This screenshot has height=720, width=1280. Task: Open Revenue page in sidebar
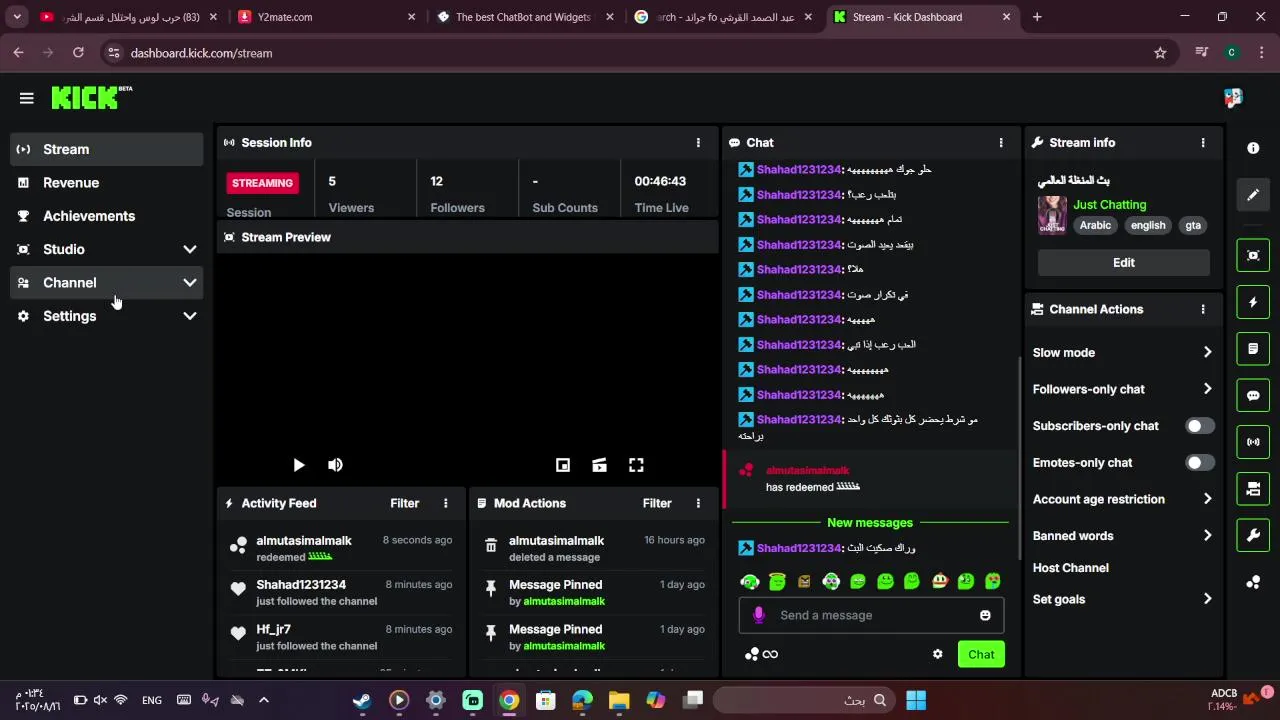107,183
